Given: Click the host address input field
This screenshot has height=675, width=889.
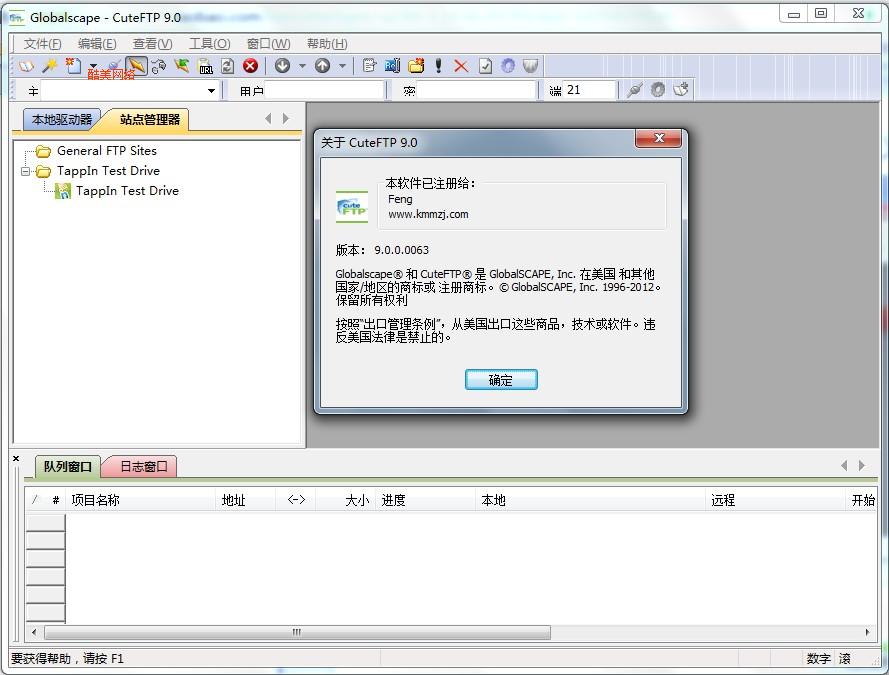Looking at the screenshot, I should 123,91.
